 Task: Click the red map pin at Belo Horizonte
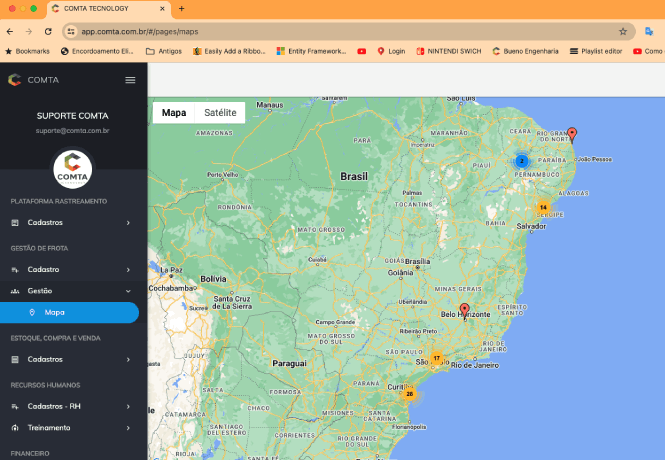465,311
